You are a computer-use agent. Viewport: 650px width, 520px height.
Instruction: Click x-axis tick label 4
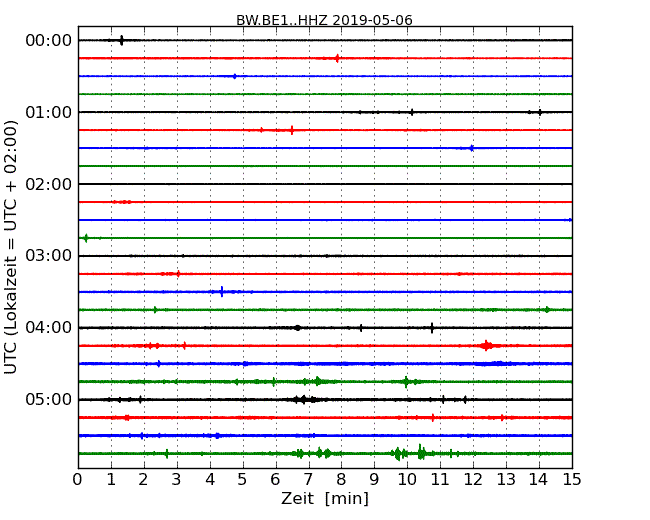coord(210,480)
